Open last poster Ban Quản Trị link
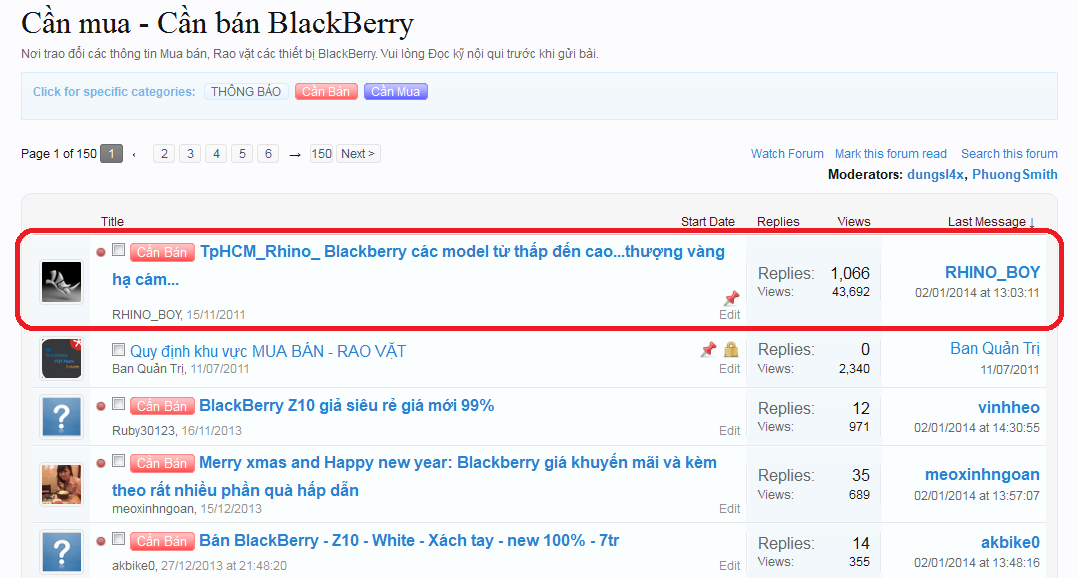The width and height of the screenshot is (1077, 578). pyautogui.click(x=995, y=349)
